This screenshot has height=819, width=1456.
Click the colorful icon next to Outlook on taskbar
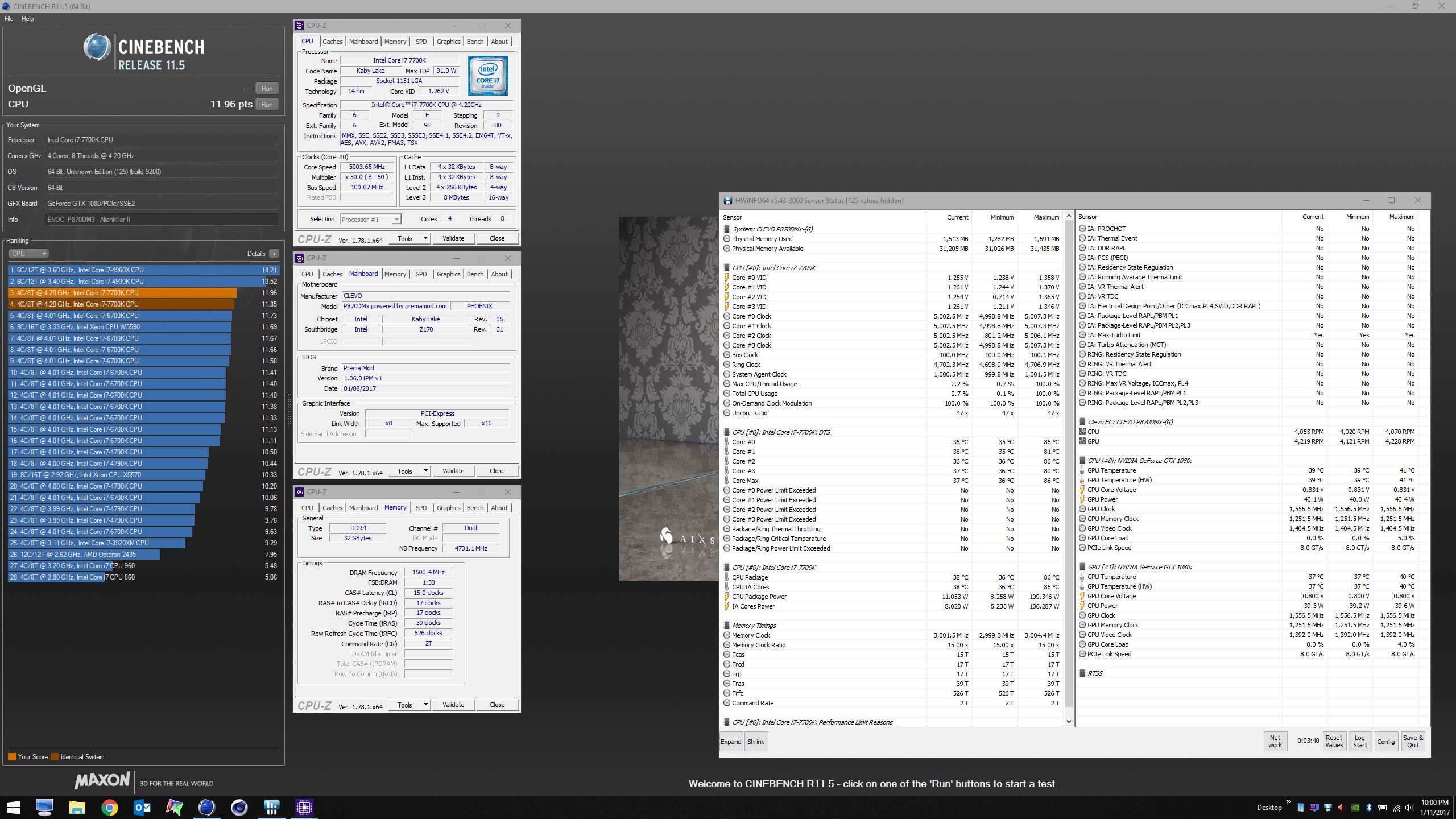tap(174, 807)
